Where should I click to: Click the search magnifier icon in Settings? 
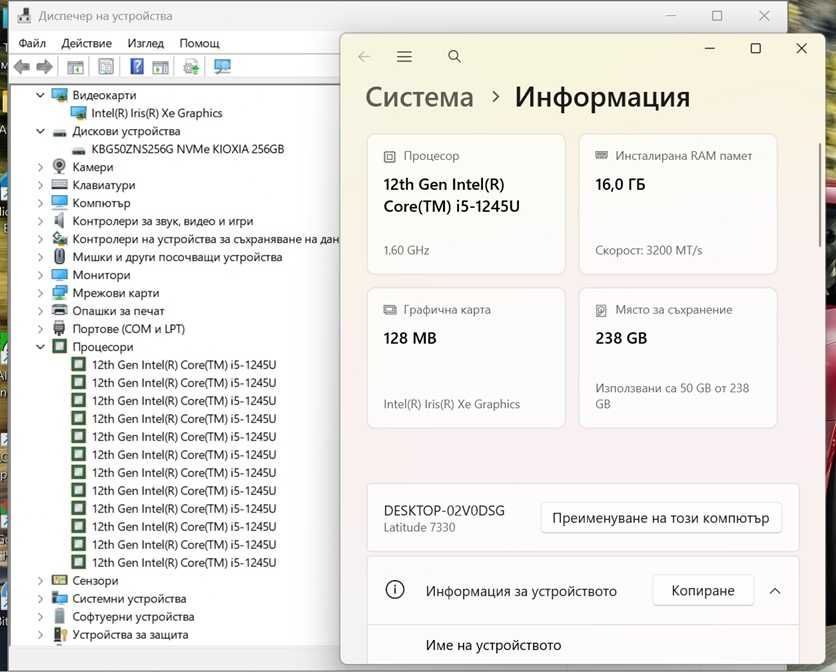click(x=454, y=56)
